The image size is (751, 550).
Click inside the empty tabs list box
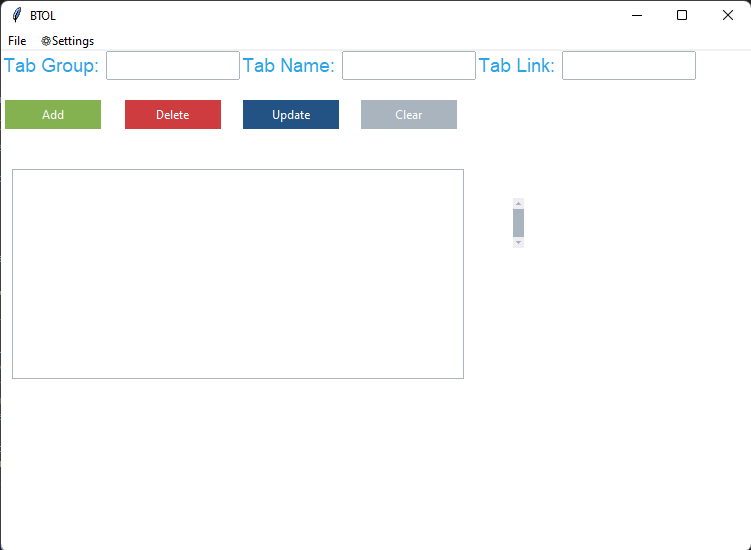[x=238, y=274]
